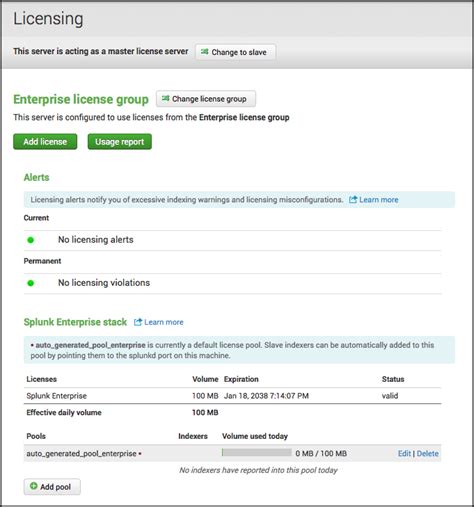
Task: Click the Expiration column header
Action: [241, 379]
